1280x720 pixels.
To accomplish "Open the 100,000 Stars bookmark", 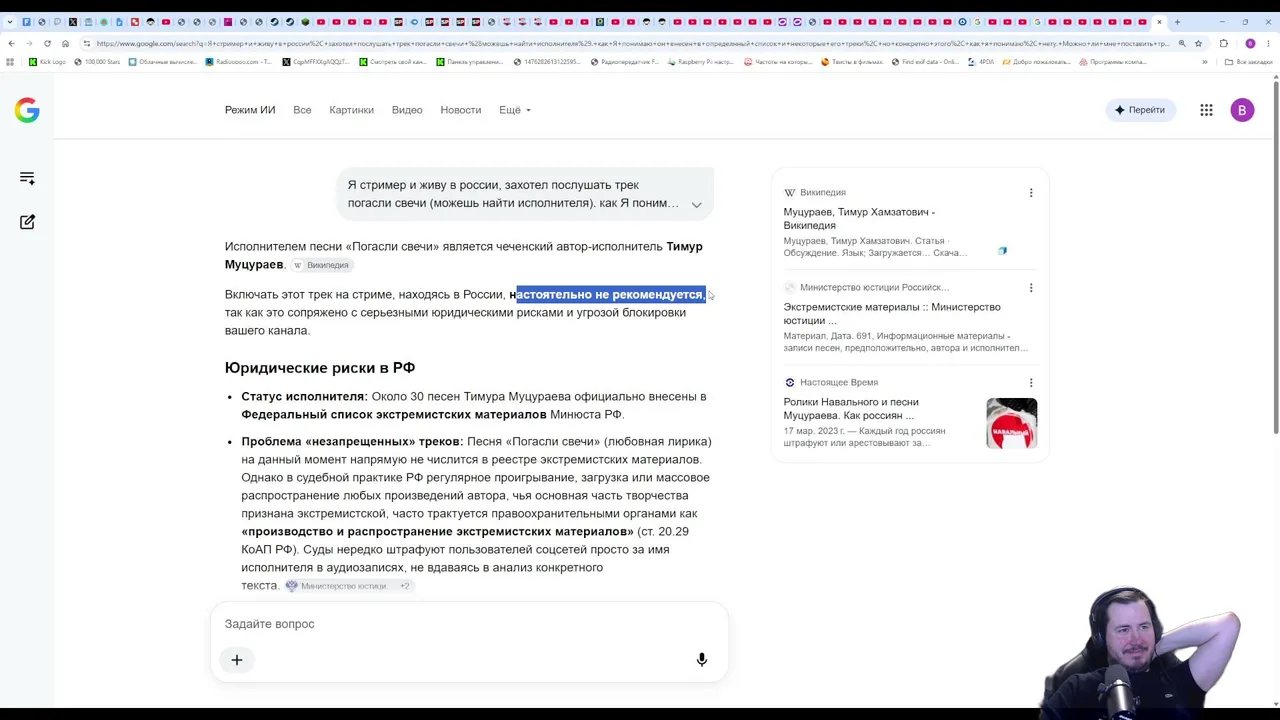I will click(x=97, y=62).
